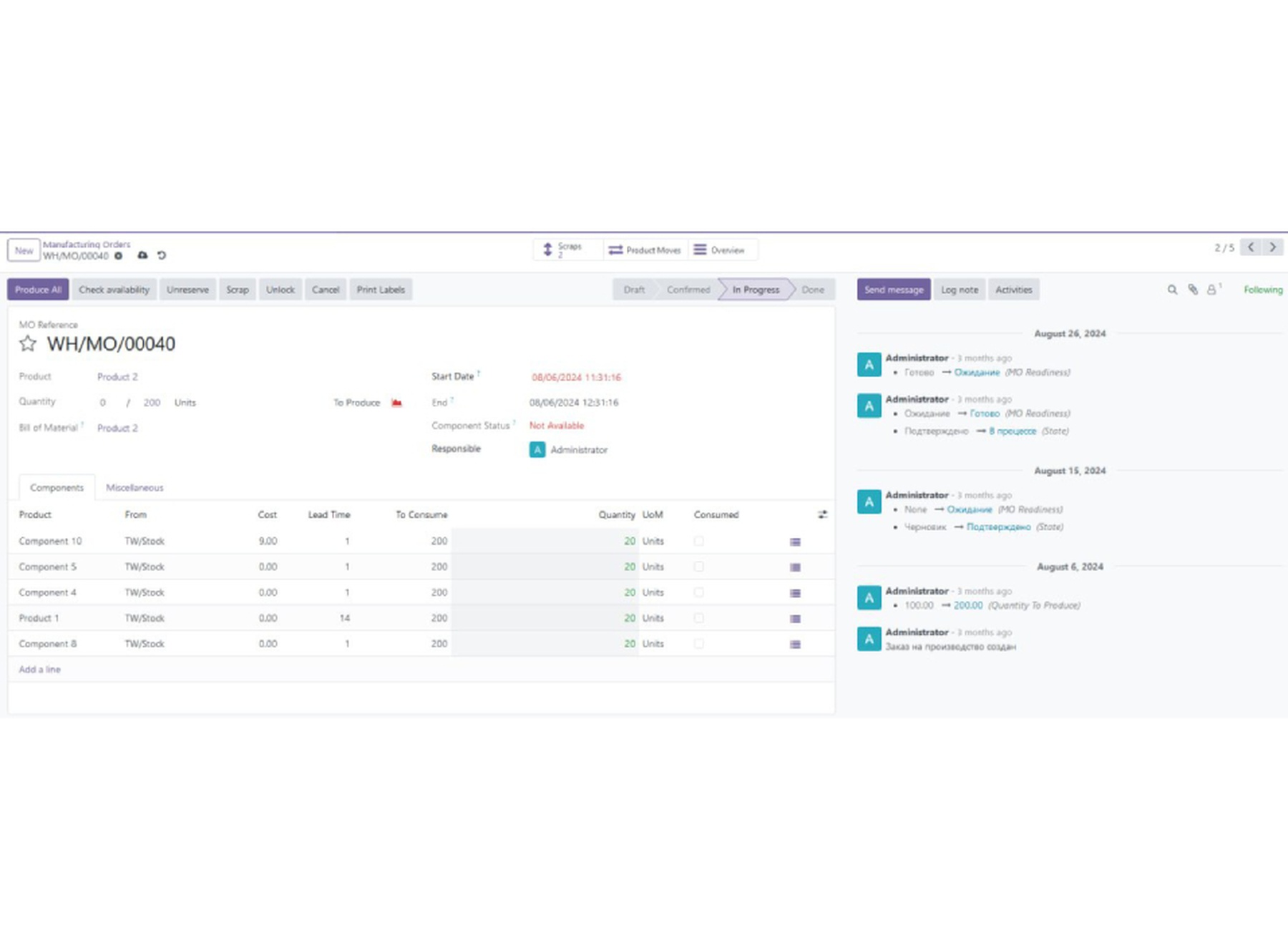Open column options toggle in components table
The image size is (1288, 950).
coord(823,515)
